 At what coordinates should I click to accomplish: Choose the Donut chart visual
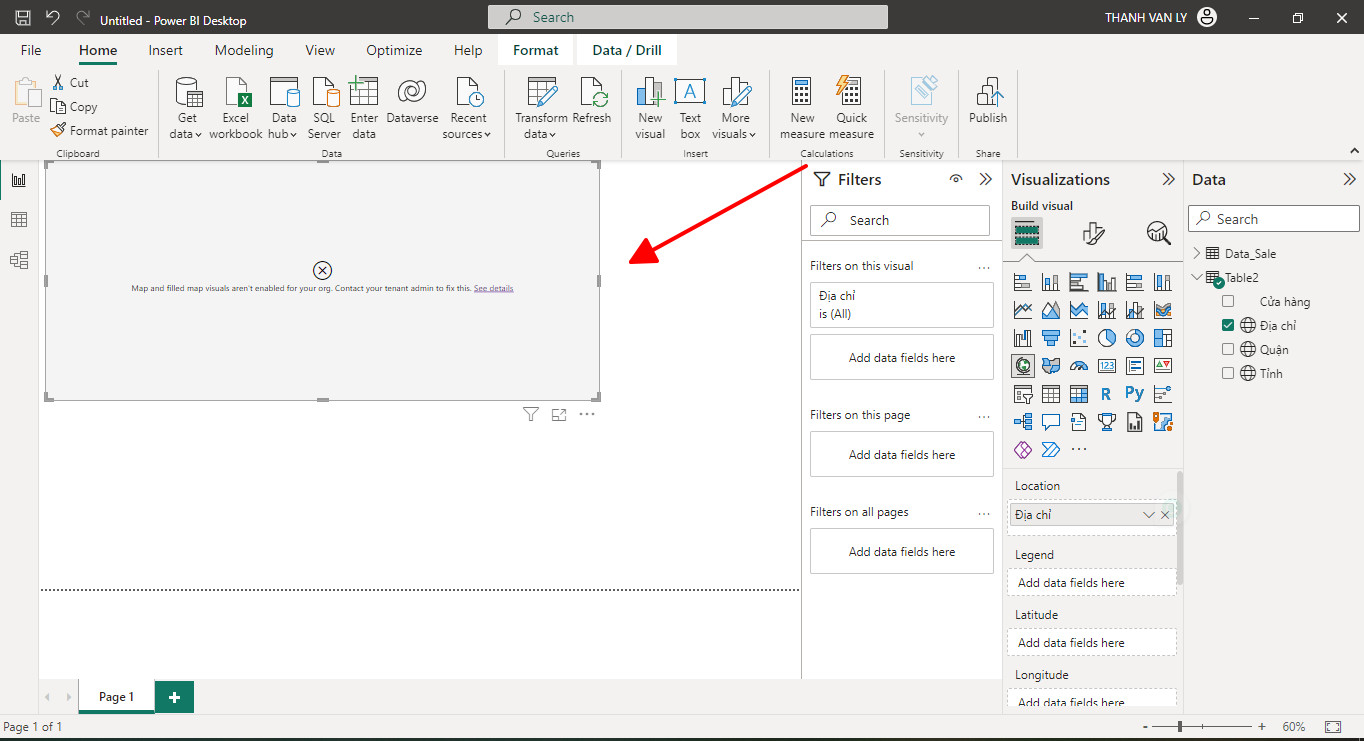1134,338
